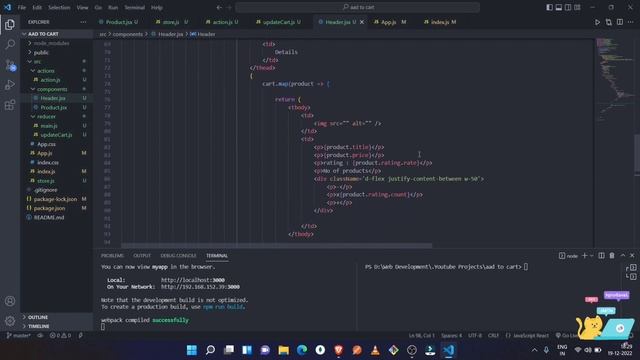Close the Header.jsx tab
The height and width of the screenshot is (360, 640).
362,22
